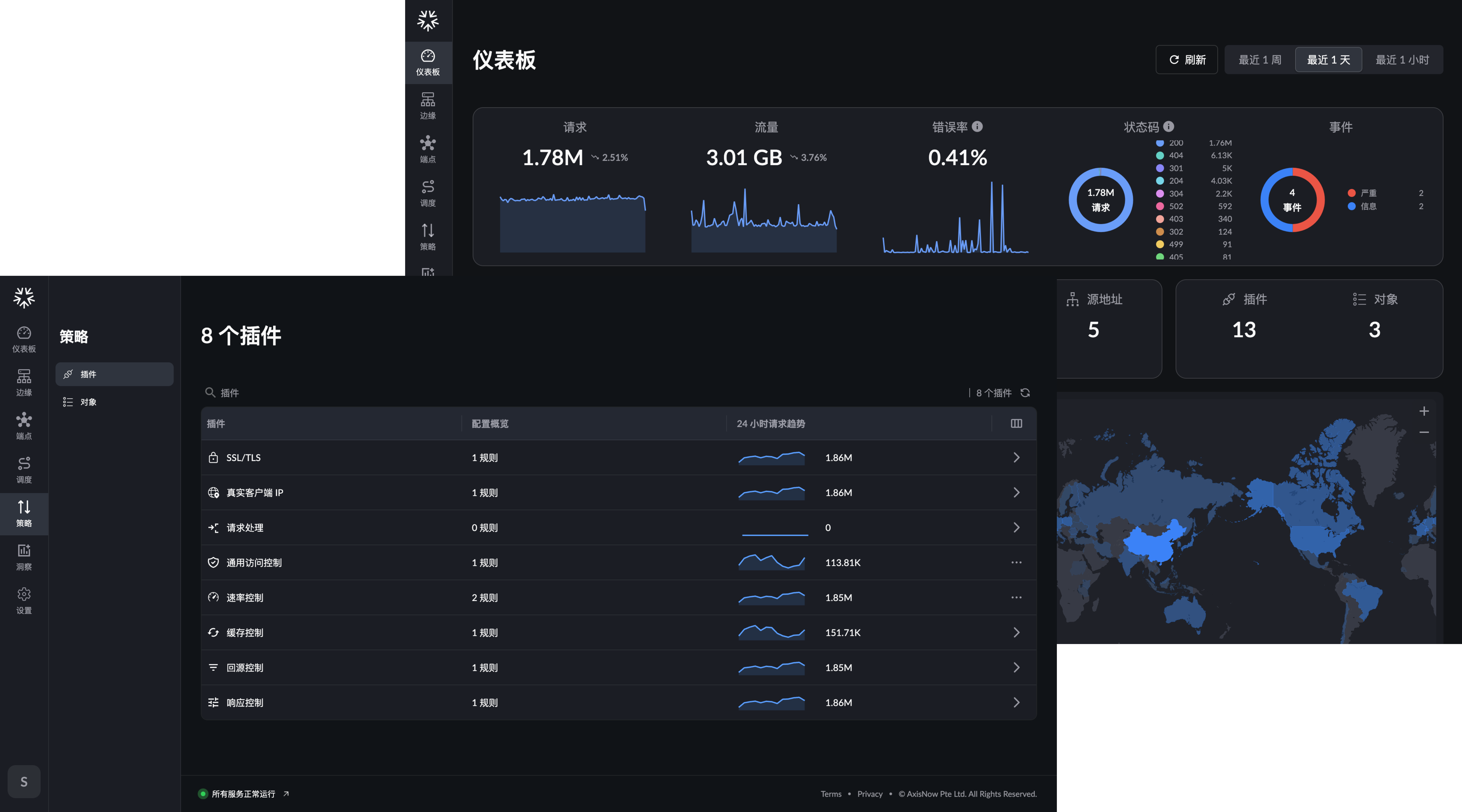Click the 2 规则 cell for 速率控制
The image size is (1462, 812).
[485, 598]
